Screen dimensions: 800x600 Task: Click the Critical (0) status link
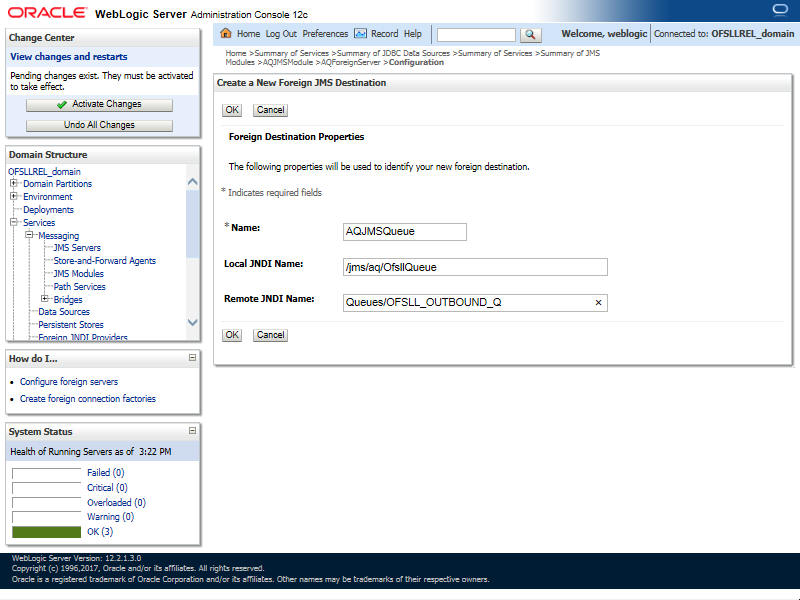pos(107,487)
